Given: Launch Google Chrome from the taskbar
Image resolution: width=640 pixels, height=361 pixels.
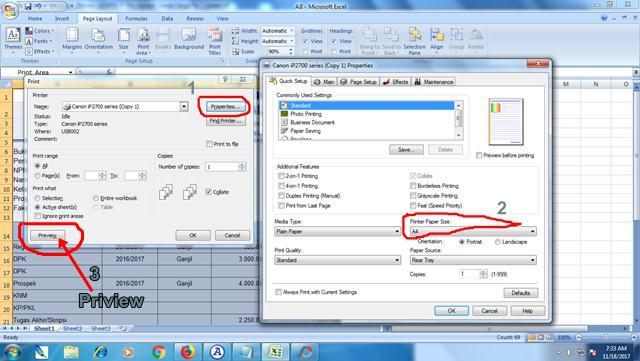Looking at the screenshot, I should pyautogui.click(x=159, y=352).
